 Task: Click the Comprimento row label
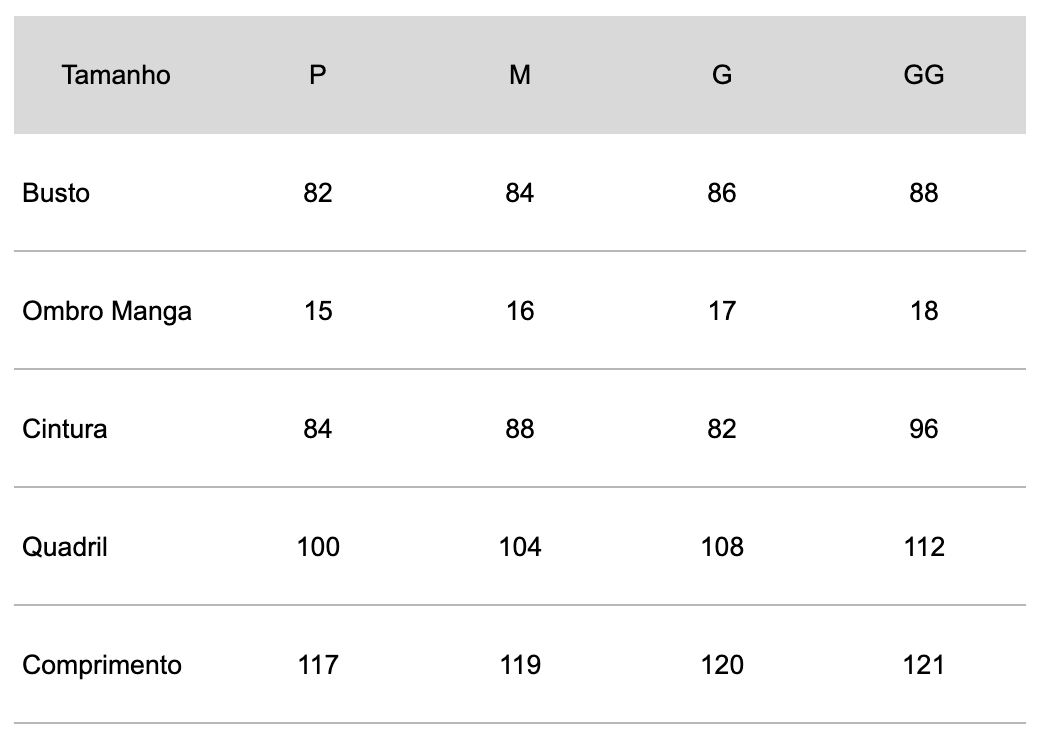(x=101, y=665)
